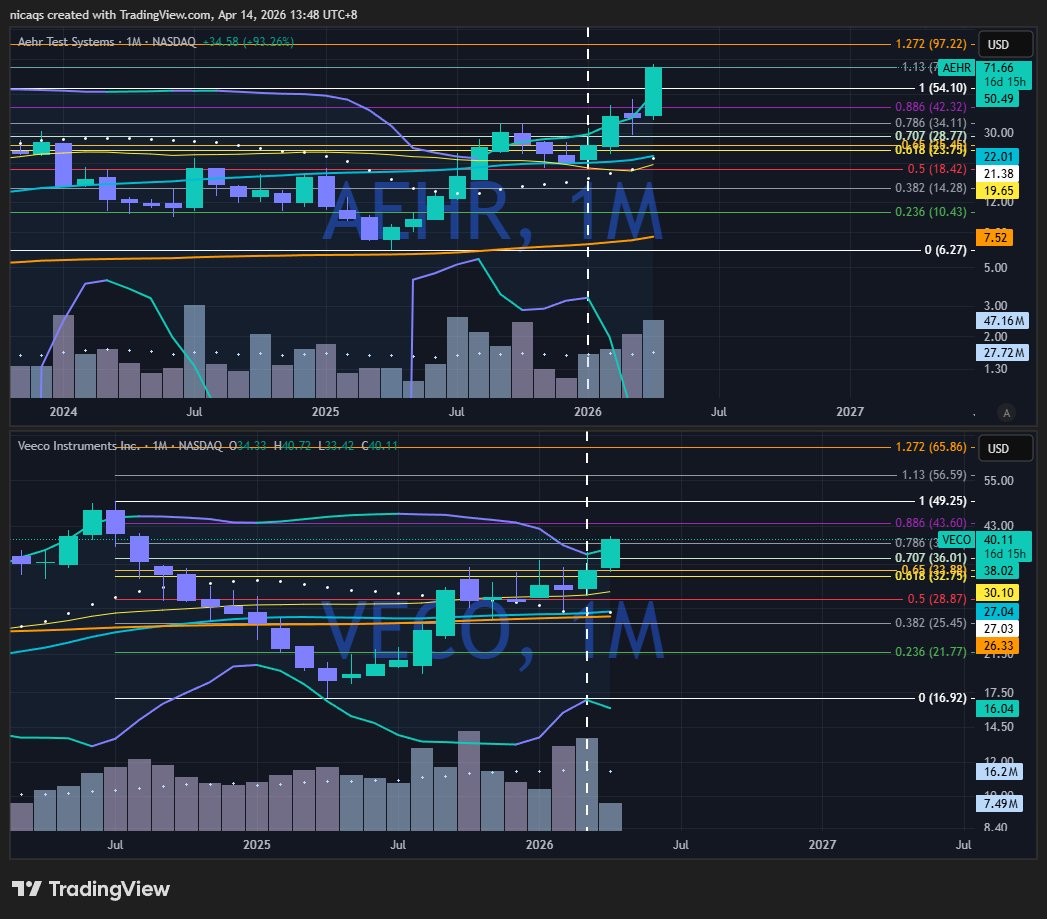Select the Fib level 0.5 (18.42)

click(x=937, y=169)
